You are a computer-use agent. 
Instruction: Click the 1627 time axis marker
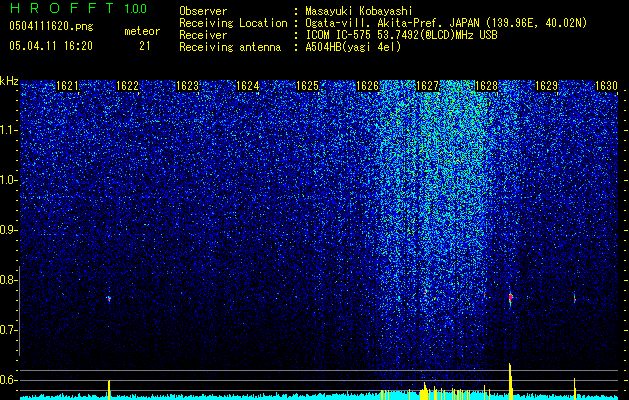click(x=427, y=86)
